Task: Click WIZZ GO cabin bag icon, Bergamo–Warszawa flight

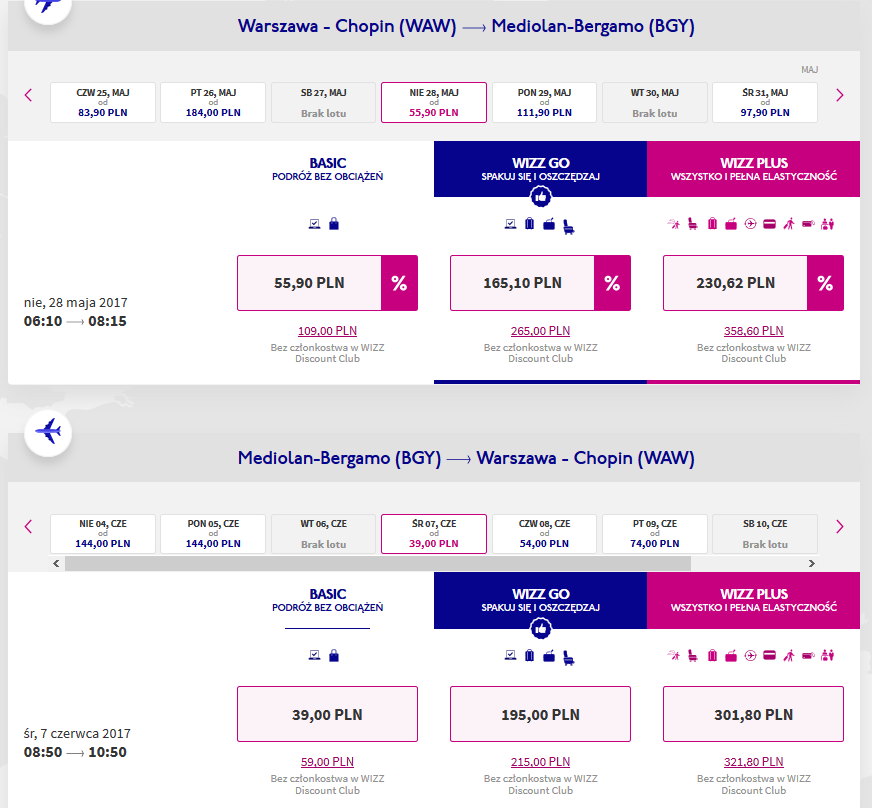Action: [549, 656]
